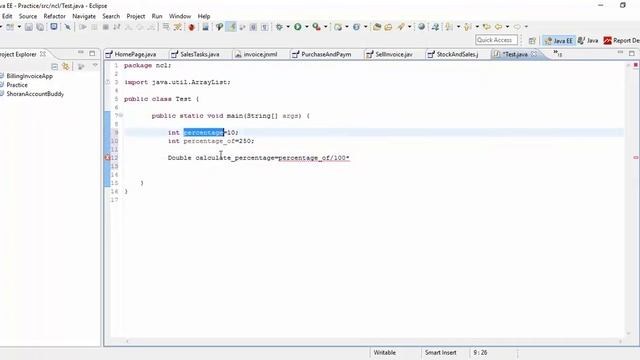Toggle Skip All Breakpoints icon

click(x=67, y=27)
